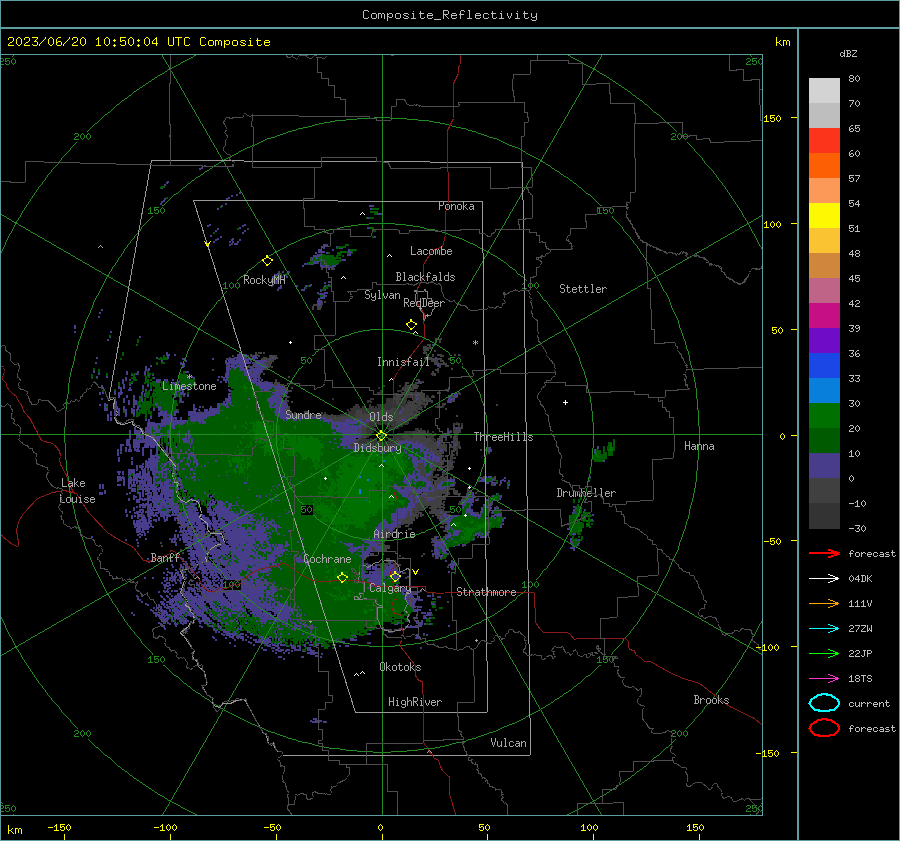
Task: Click the white plus marker west of Hanna
Action: (x=565, y=402)
